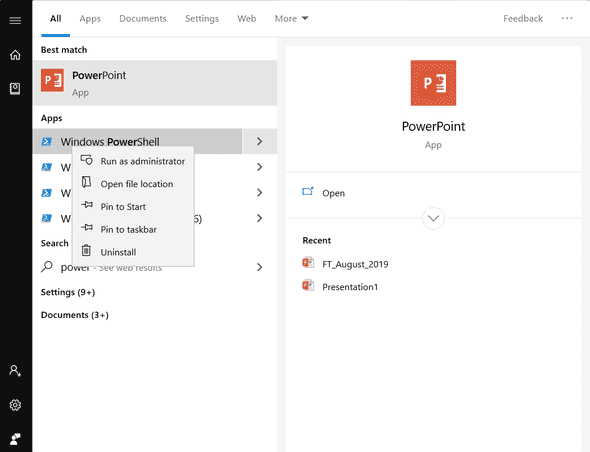Choose Run as administrator
This screenshot has height=452, width=590.
pos(133,161)
